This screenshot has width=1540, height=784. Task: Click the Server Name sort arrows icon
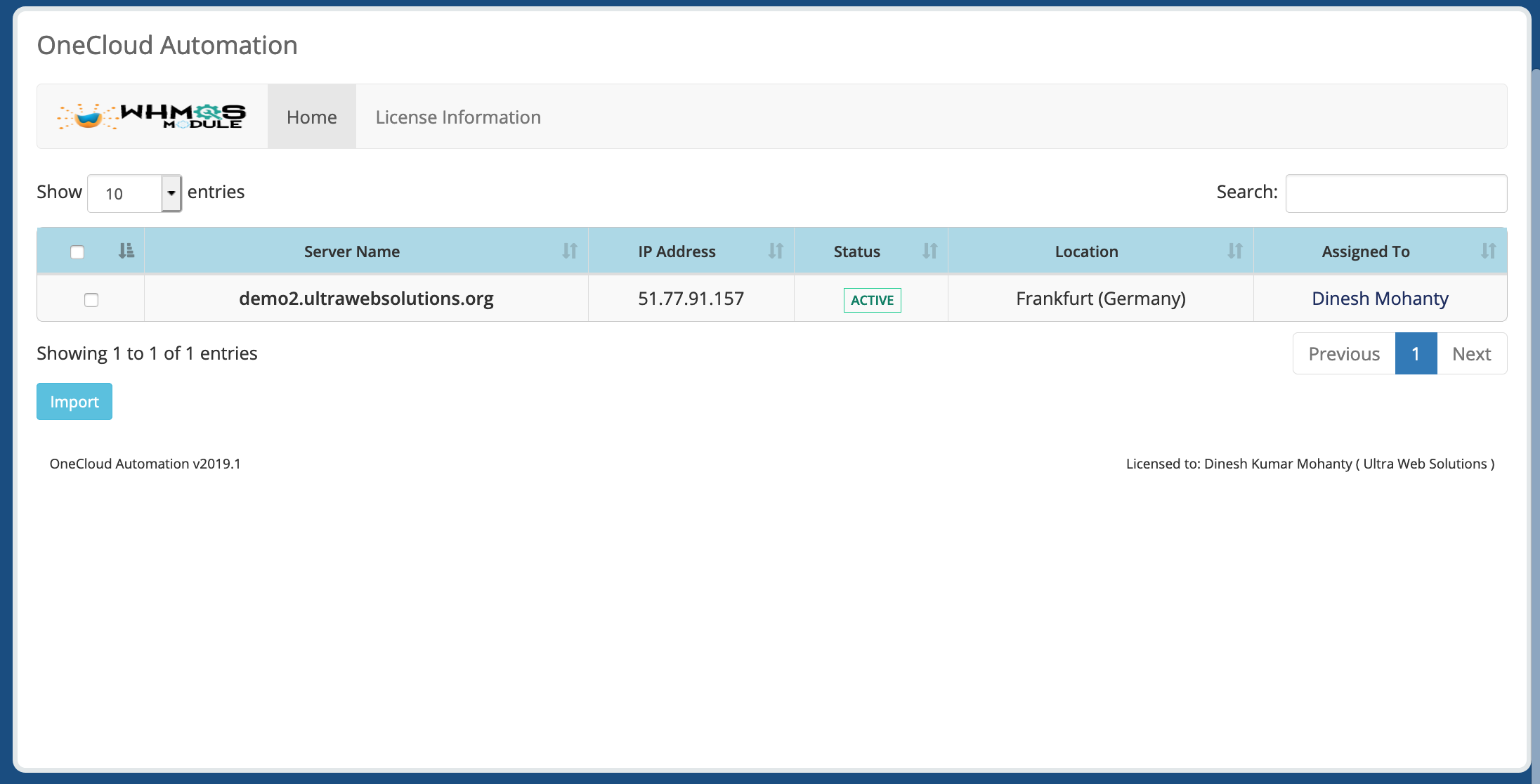[x=570, y=251]
